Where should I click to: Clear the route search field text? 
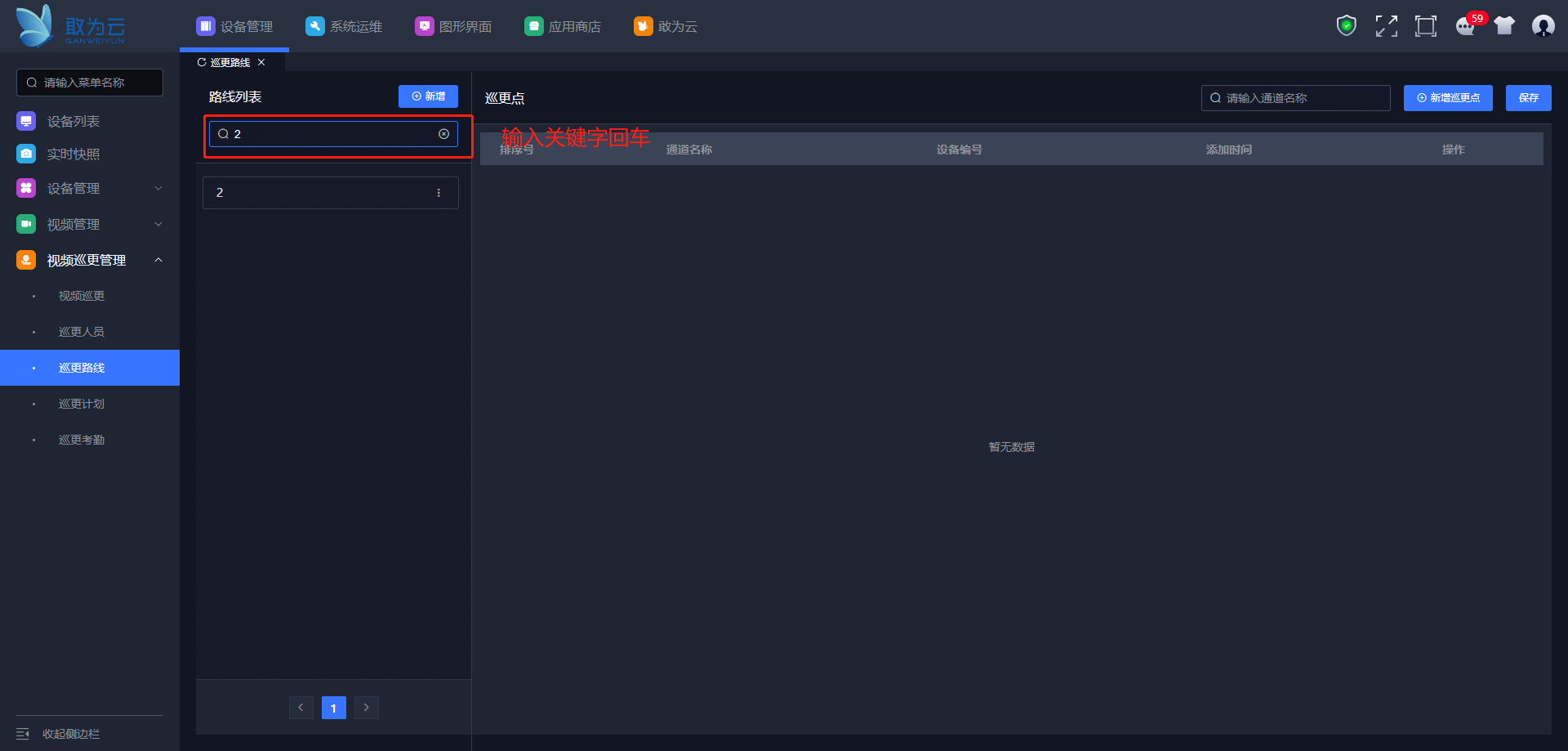(444, 134)
